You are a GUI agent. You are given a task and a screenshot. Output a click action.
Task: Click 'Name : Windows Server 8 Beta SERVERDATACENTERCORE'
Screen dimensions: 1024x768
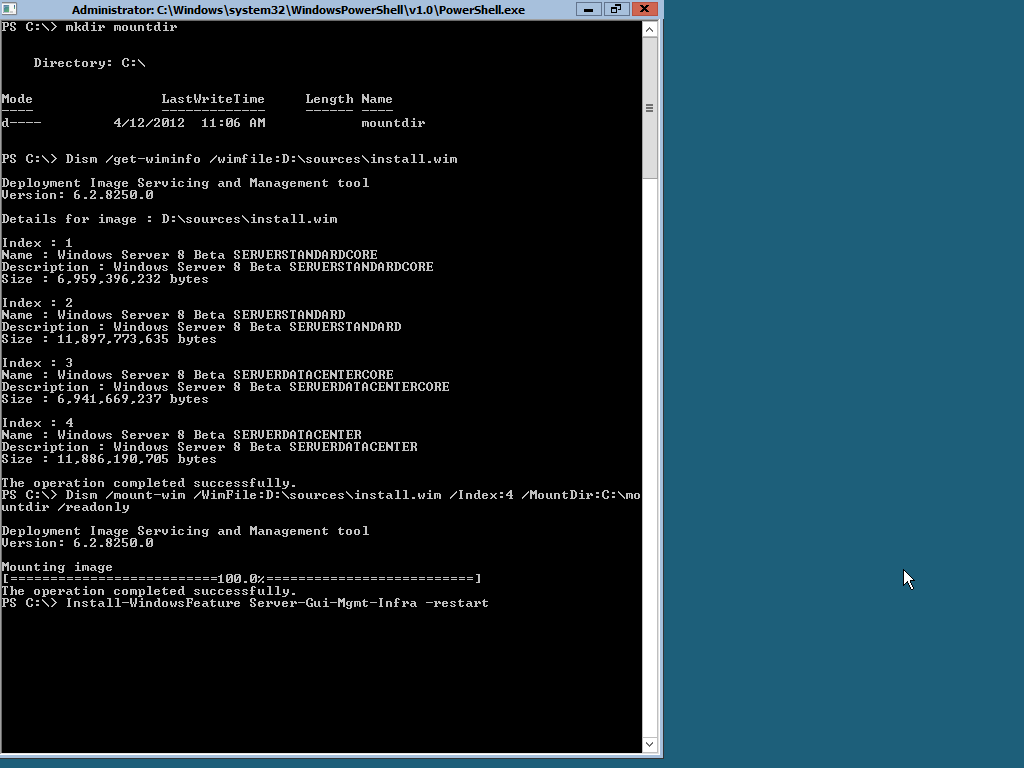pyautogui.click(x=197, y=375)
